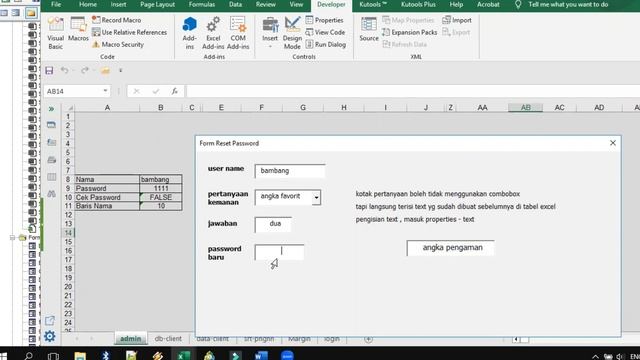The image size is (640, 360).
Task: Switch to the Data tab
Action: 235,4
